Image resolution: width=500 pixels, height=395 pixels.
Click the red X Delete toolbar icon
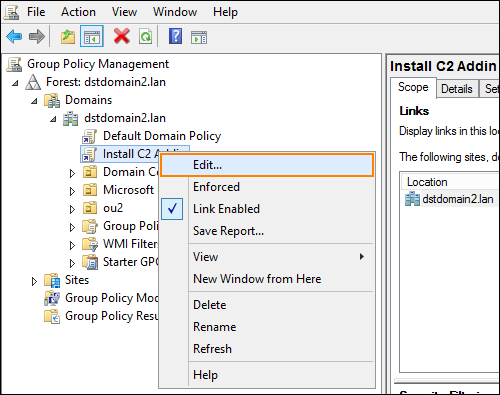click(x=122, y=36)
